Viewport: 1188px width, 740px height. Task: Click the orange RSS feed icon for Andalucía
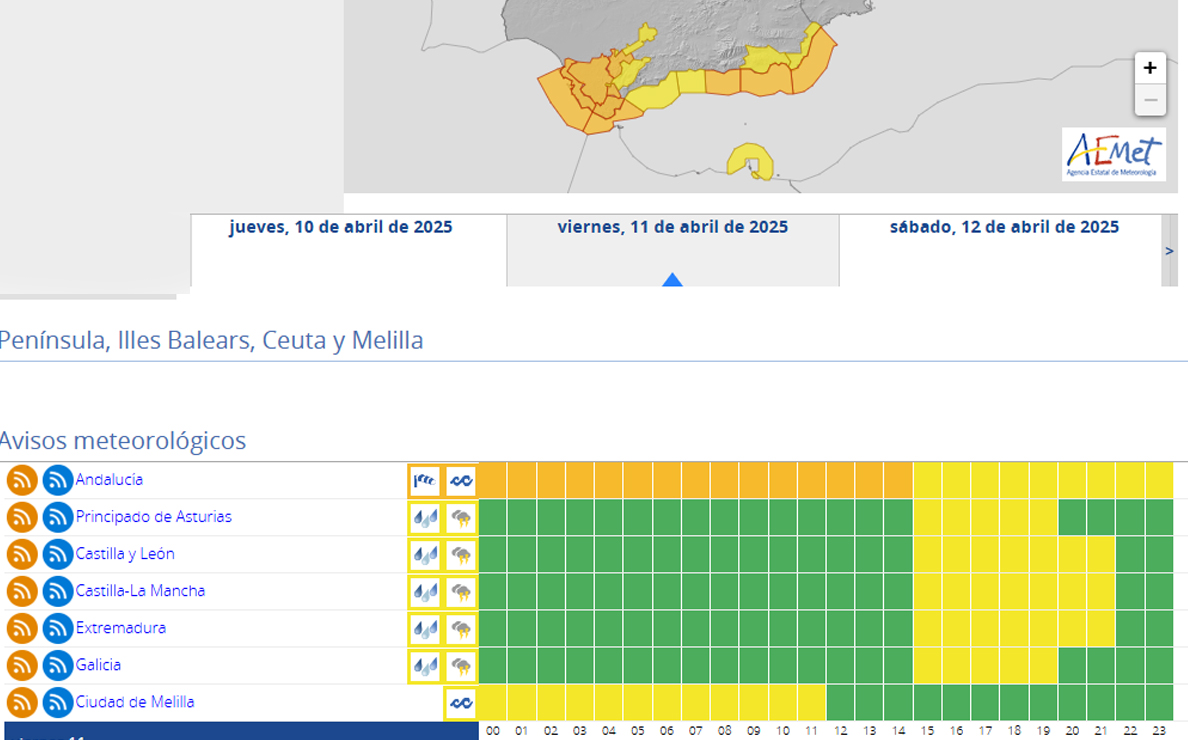point(22,480)
